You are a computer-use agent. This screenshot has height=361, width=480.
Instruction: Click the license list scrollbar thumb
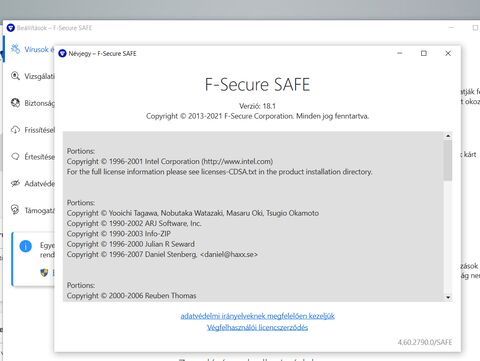pyautogui.click(x=448, y=160)
